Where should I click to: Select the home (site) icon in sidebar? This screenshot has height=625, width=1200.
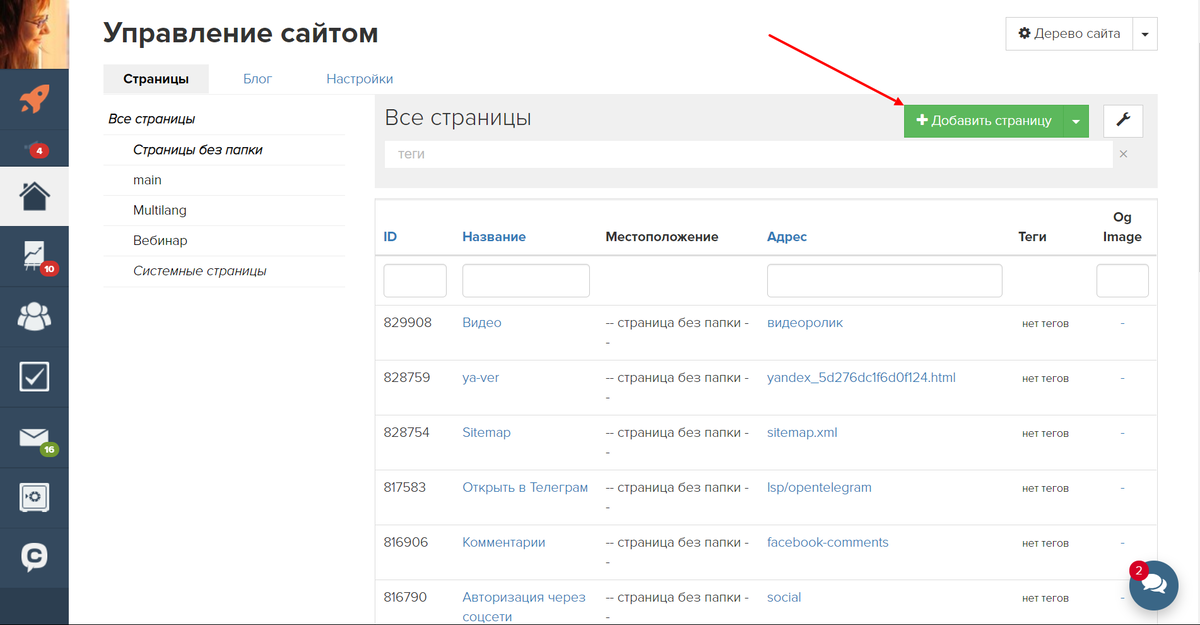click(34, 195)
